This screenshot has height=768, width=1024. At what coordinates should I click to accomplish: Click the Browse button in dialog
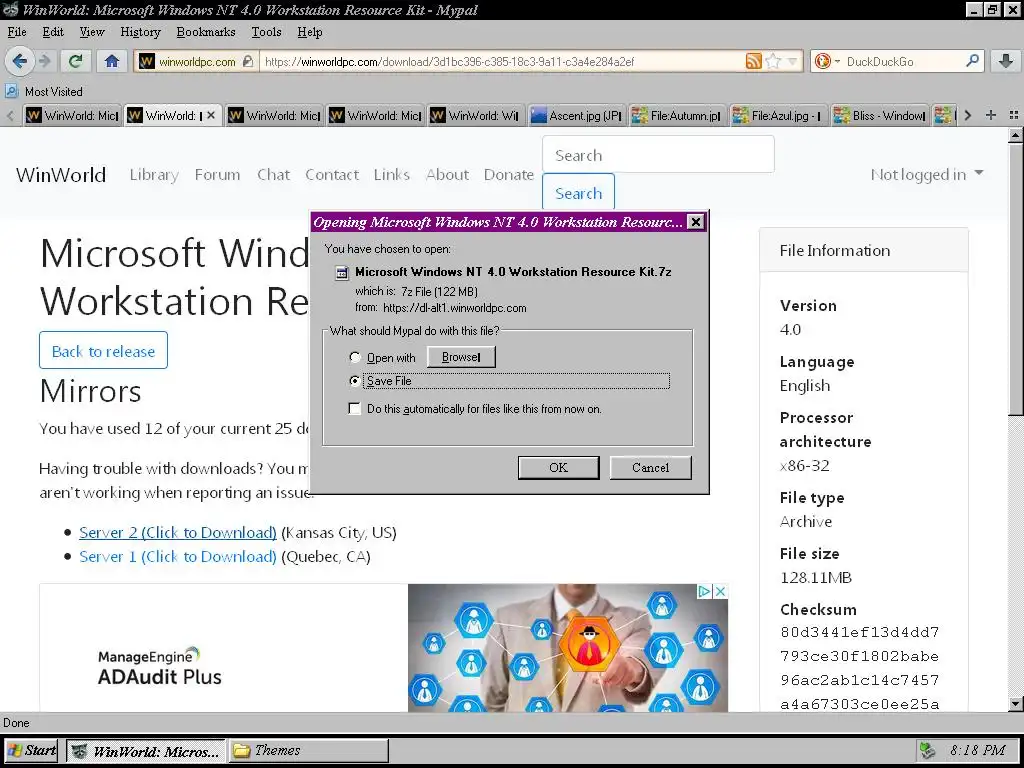tap(461, 357)
